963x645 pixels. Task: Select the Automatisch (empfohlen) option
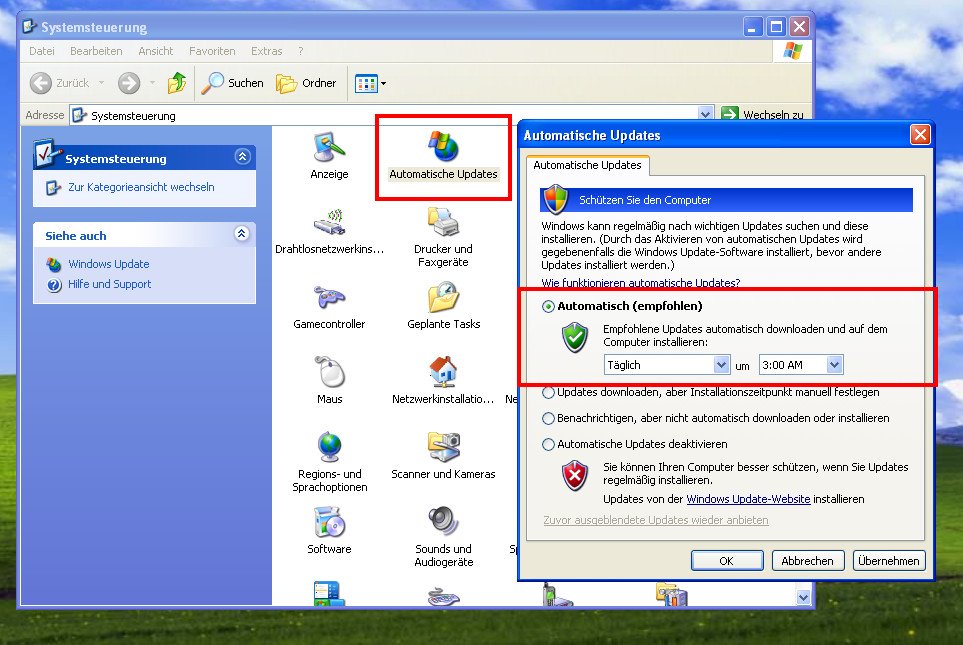tap(548, 306)
